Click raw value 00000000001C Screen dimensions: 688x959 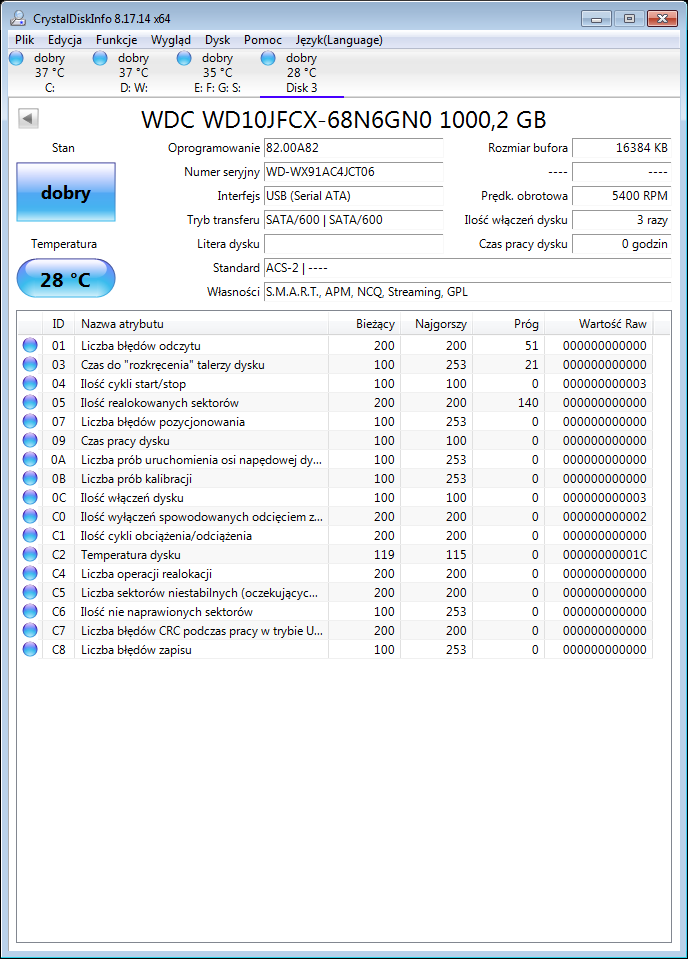[x=604, y=555]
